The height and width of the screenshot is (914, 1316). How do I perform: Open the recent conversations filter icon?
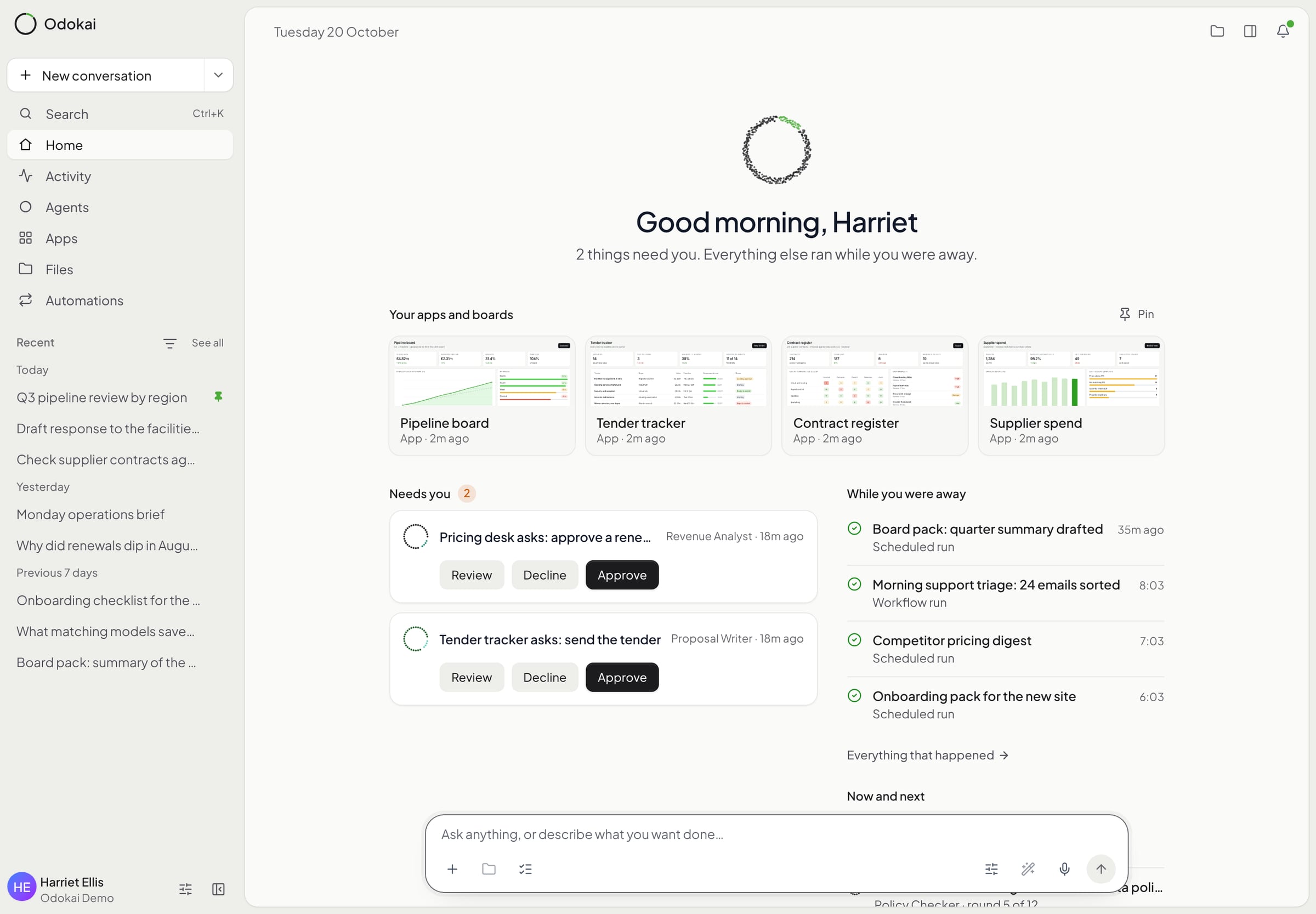point(169,343)
